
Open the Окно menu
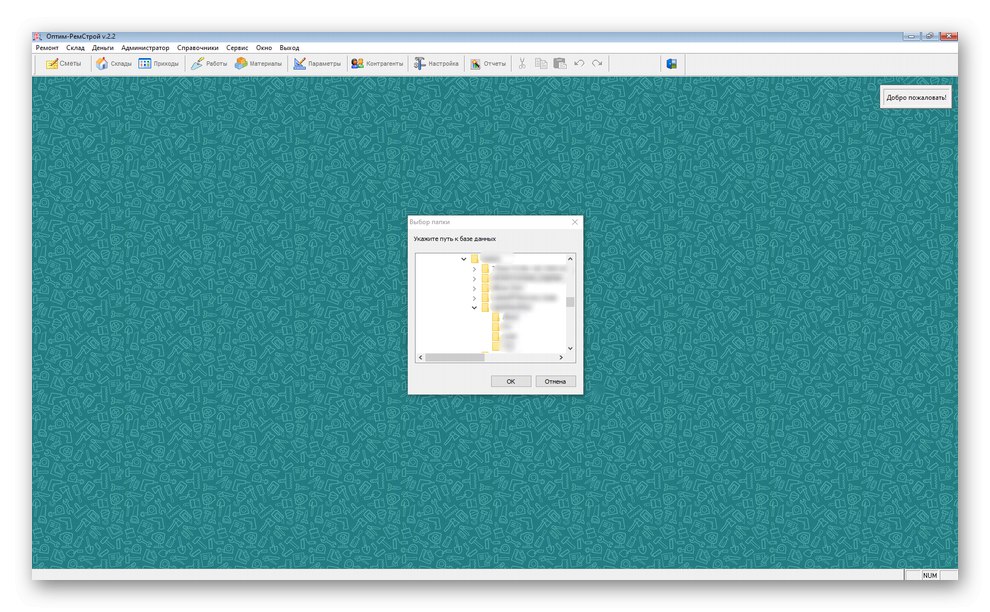click(x=264, y=48)
